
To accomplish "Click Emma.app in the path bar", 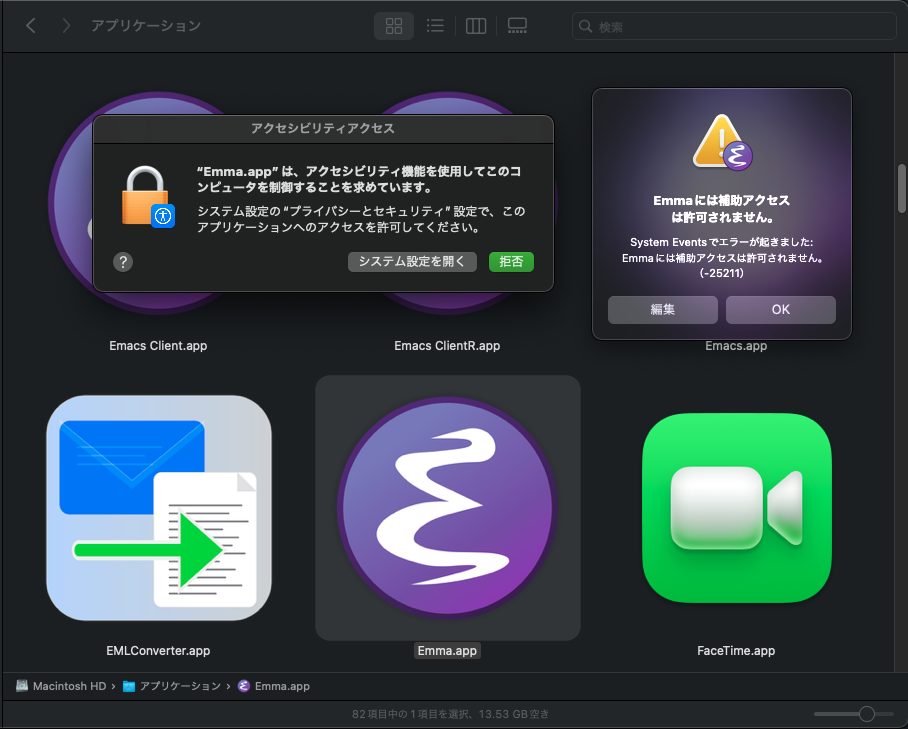I will [274, 686].
